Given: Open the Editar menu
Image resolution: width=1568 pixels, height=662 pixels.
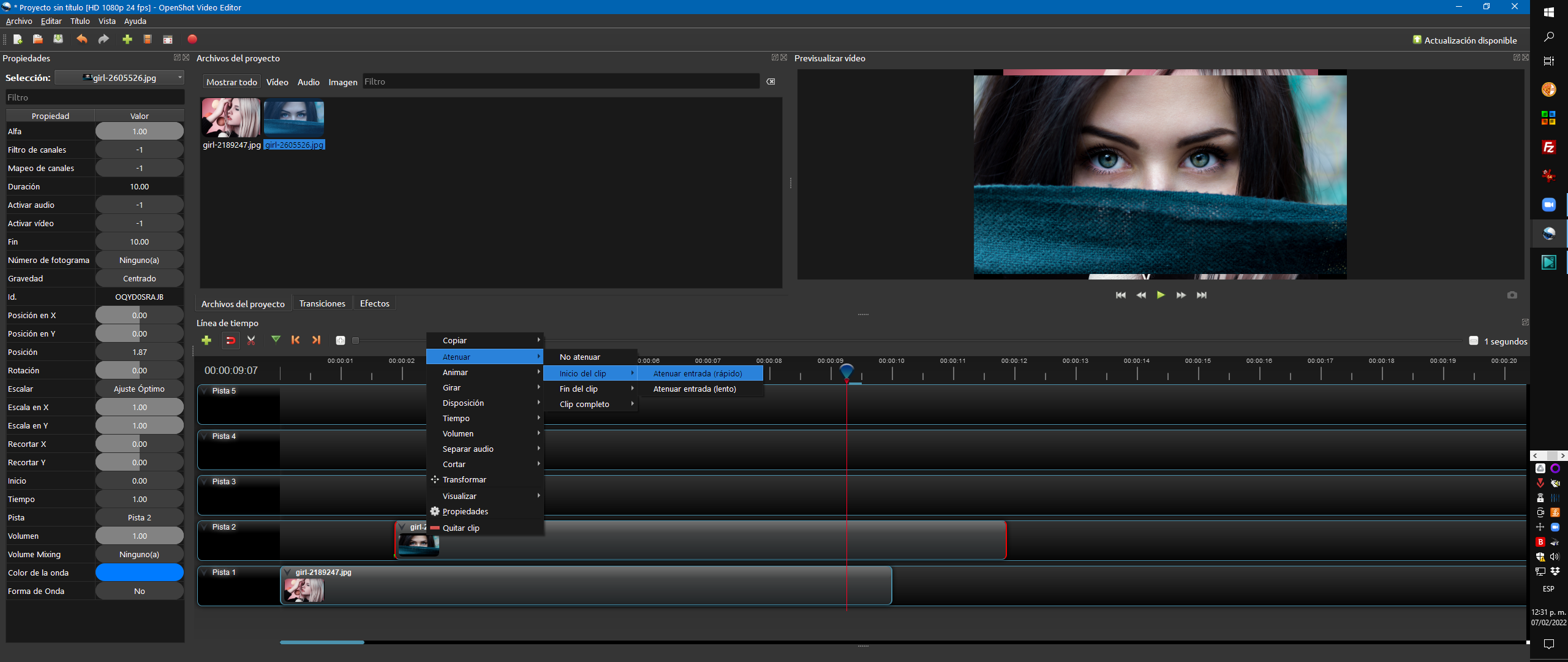Looking at the screenshot, I should click(x=51, y=21).
